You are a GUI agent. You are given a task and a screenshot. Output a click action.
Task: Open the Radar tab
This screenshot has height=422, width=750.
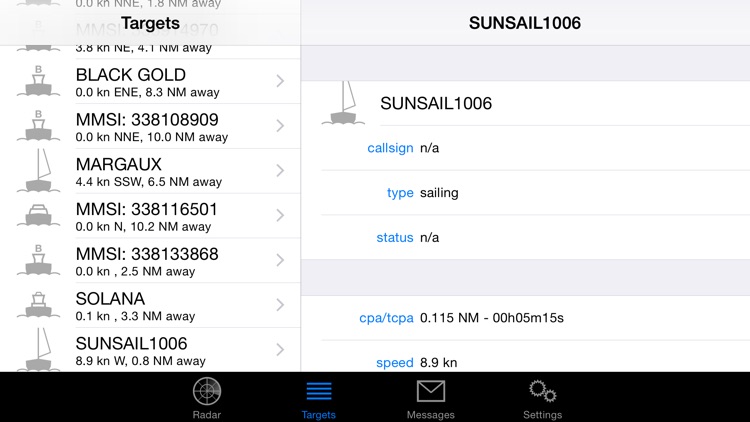[207, 398]
